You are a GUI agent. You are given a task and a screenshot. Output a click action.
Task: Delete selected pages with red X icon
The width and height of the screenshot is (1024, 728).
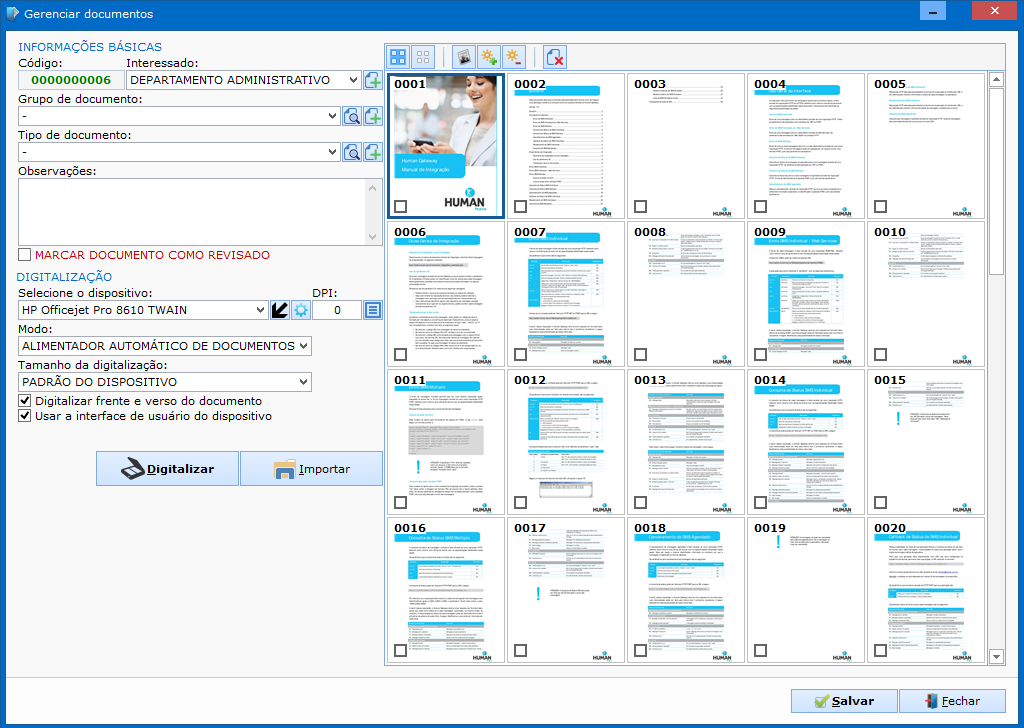click(554, 57)
